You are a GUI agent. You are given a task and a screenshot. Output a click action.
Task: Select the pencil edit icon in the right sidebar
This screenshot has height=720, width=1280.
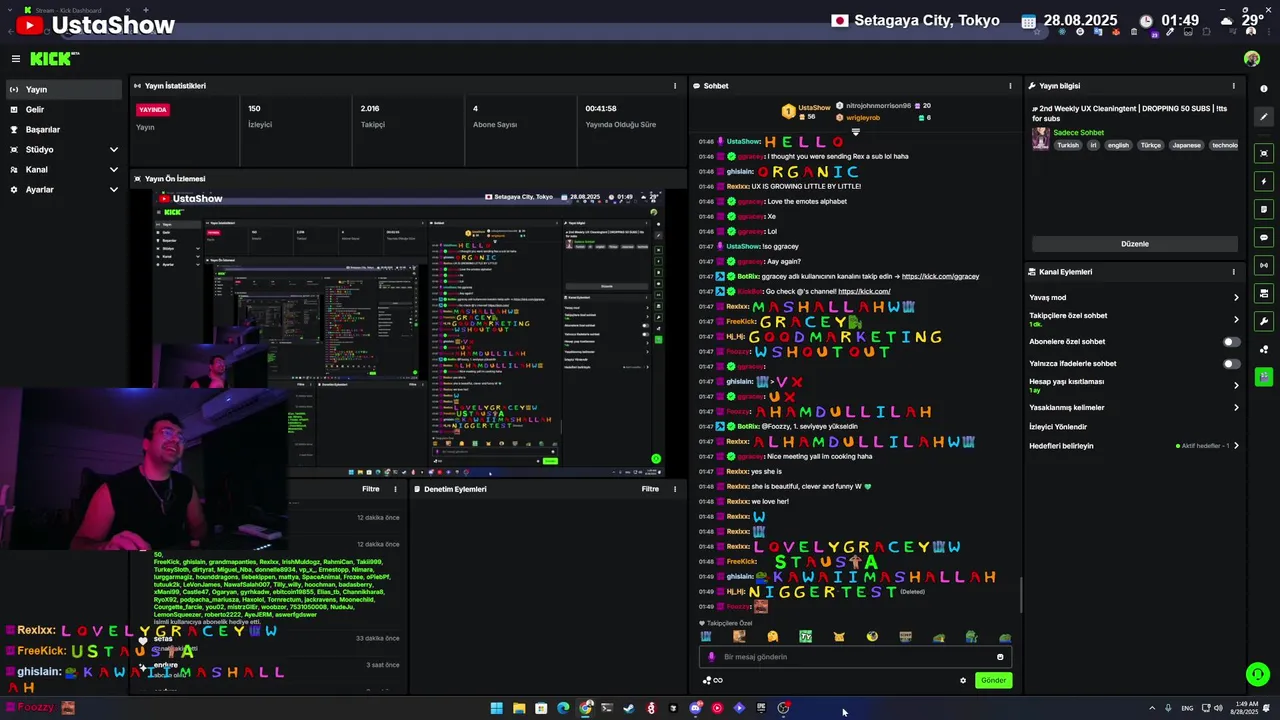tap(1264, 117)
